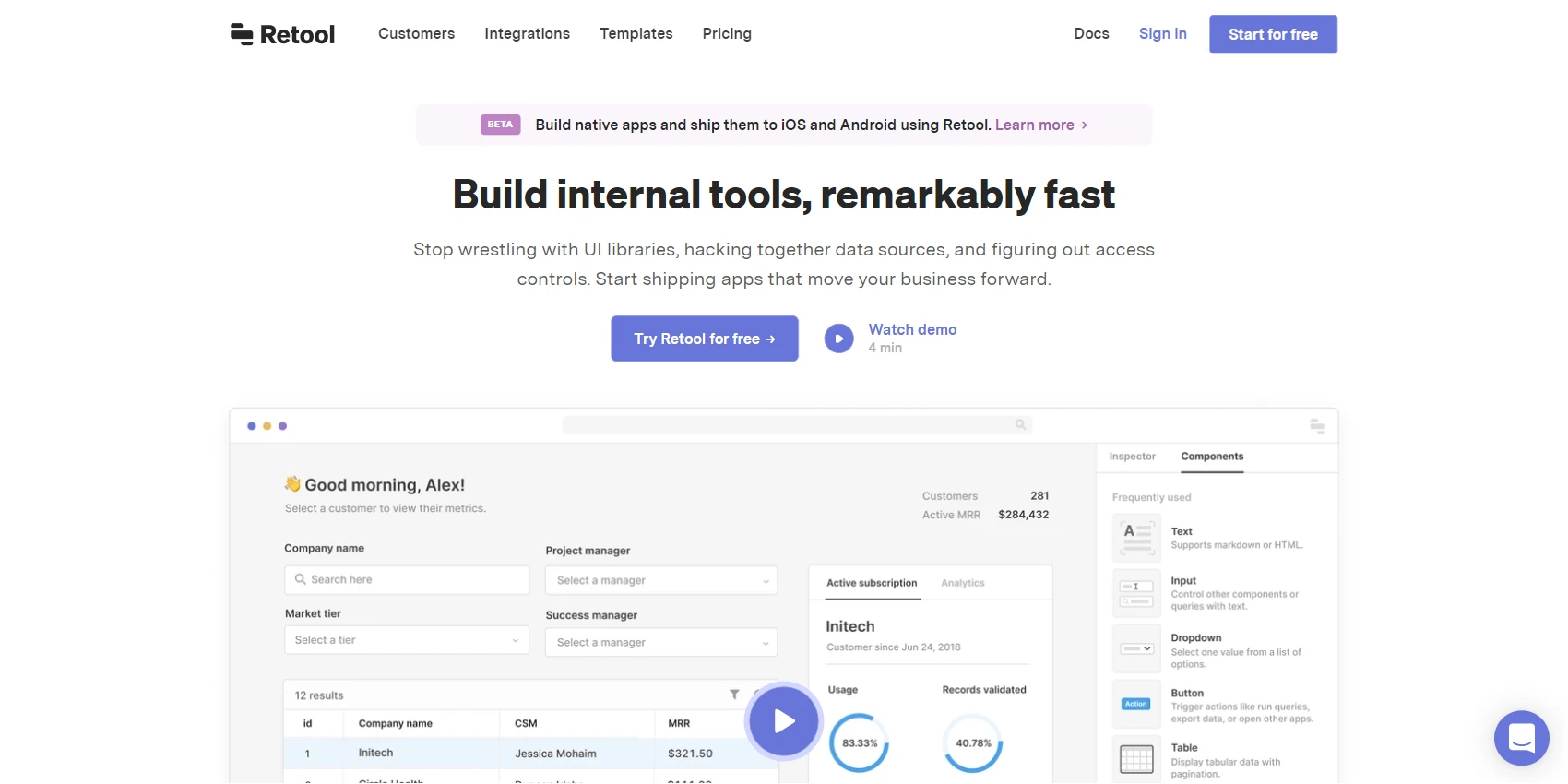
Task: Switch to the Components tab
Action: pos(1212,457)
